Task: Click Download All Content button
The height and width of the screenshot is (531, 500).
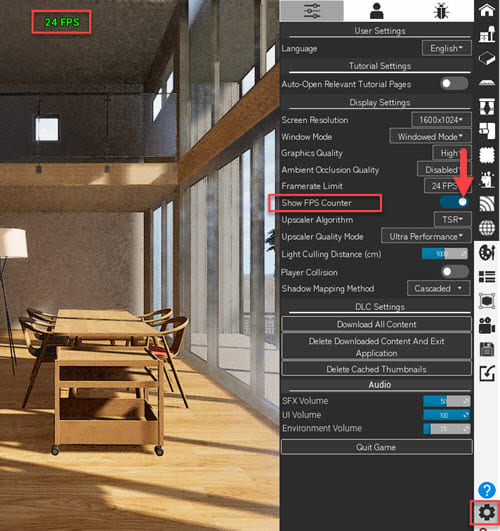Action: pos(376,324)
